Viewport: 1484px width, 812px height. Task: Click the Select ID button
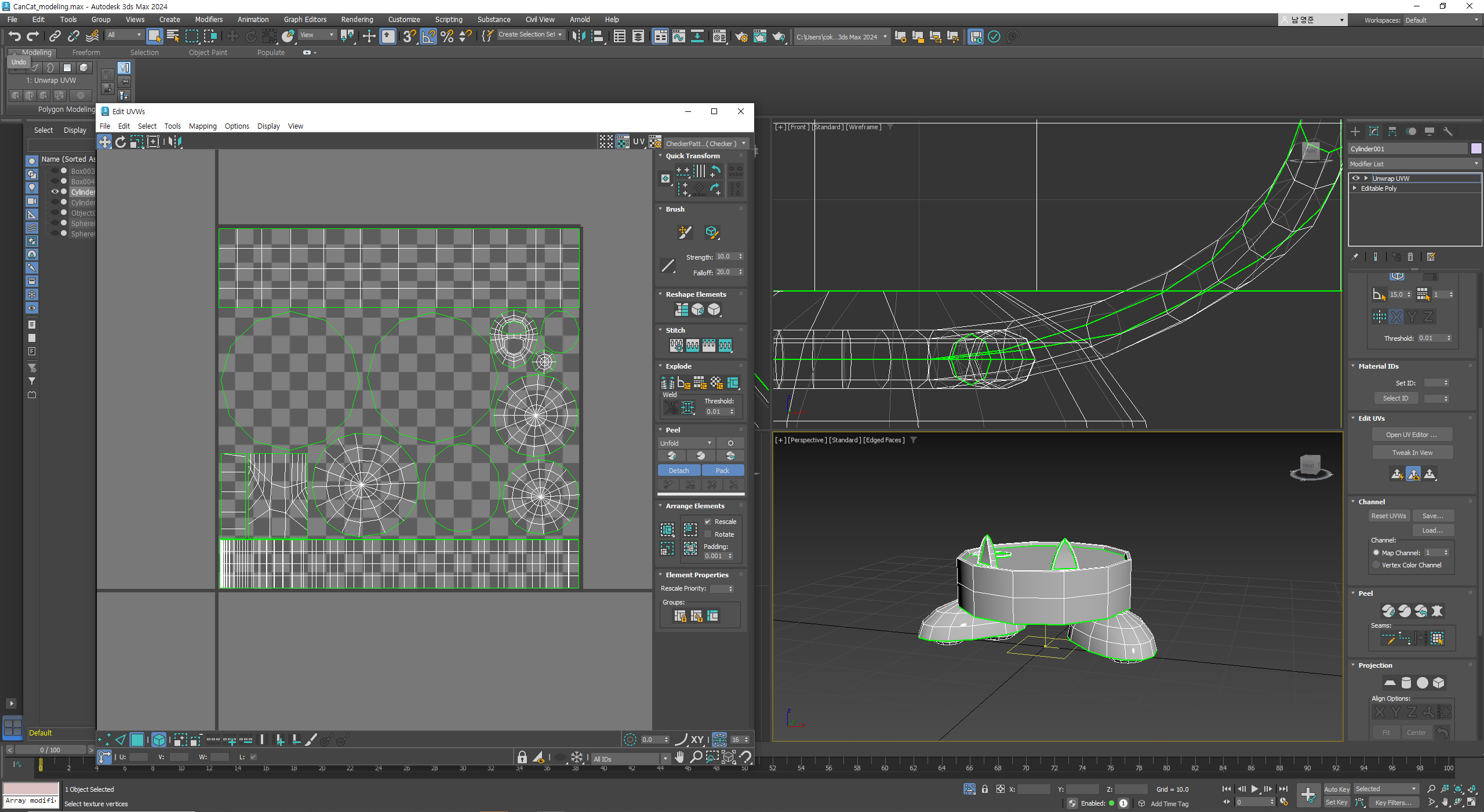(x=1395, y=398)
